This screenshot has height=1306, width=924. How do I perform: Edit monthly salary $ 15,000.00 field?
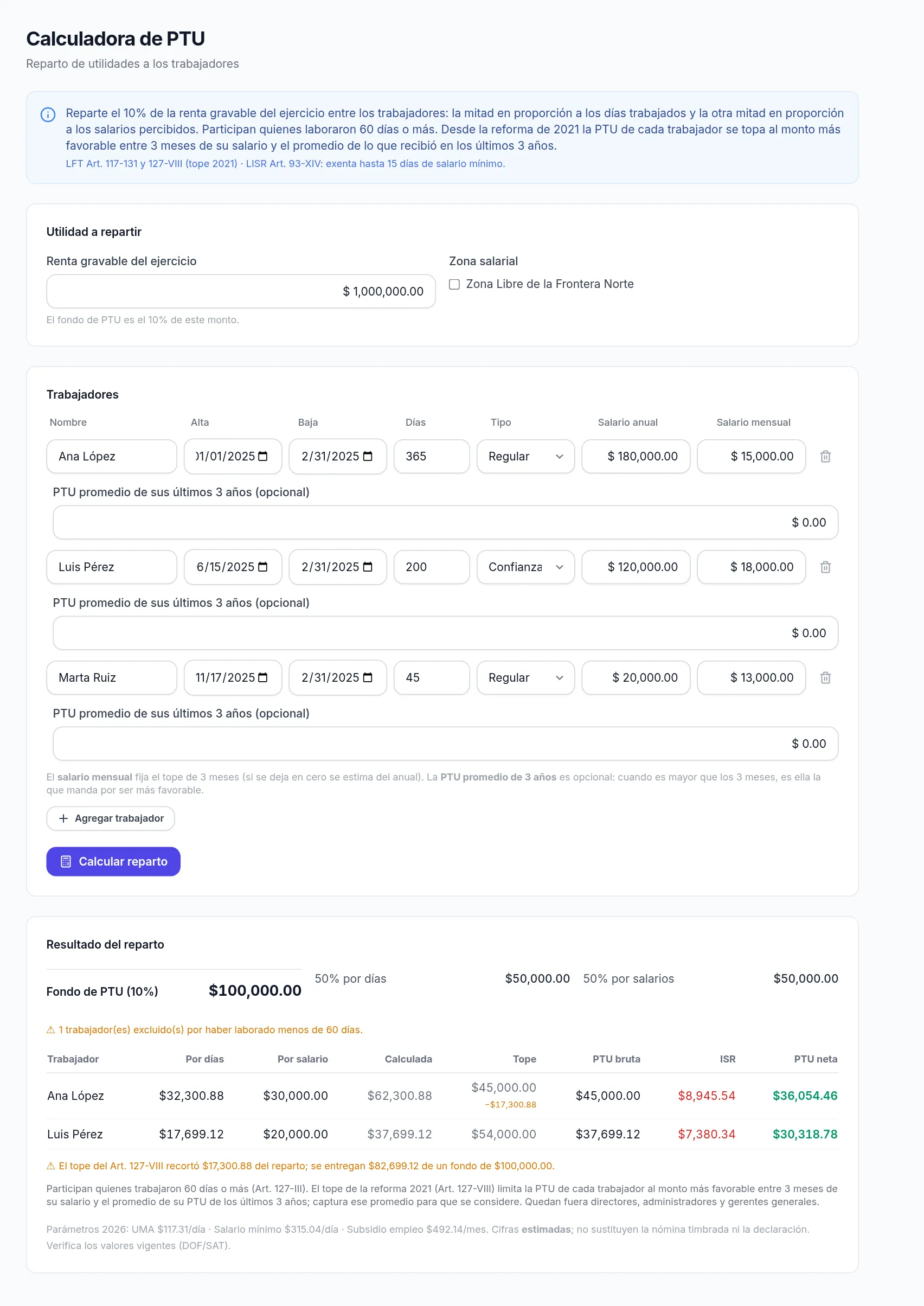751,456
